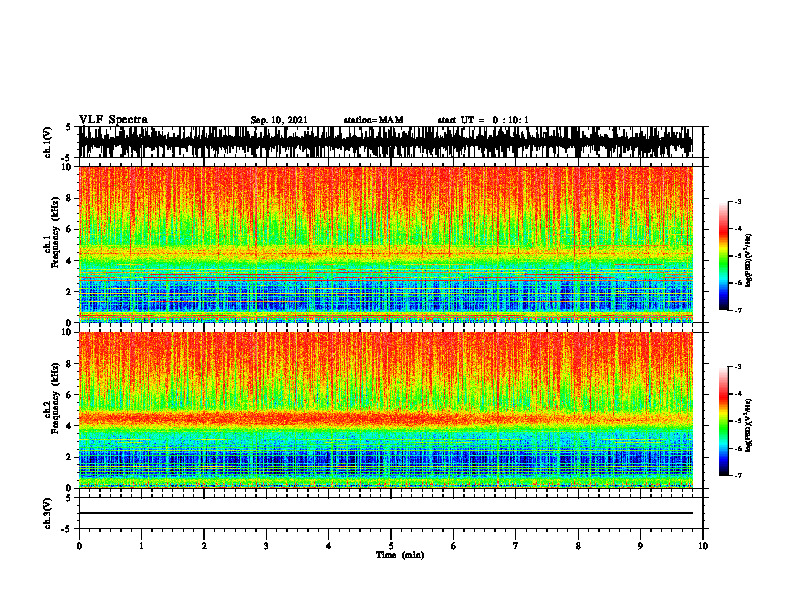Click the "VLF Spectra" title text
792x612 pixels.
(113, 120)
